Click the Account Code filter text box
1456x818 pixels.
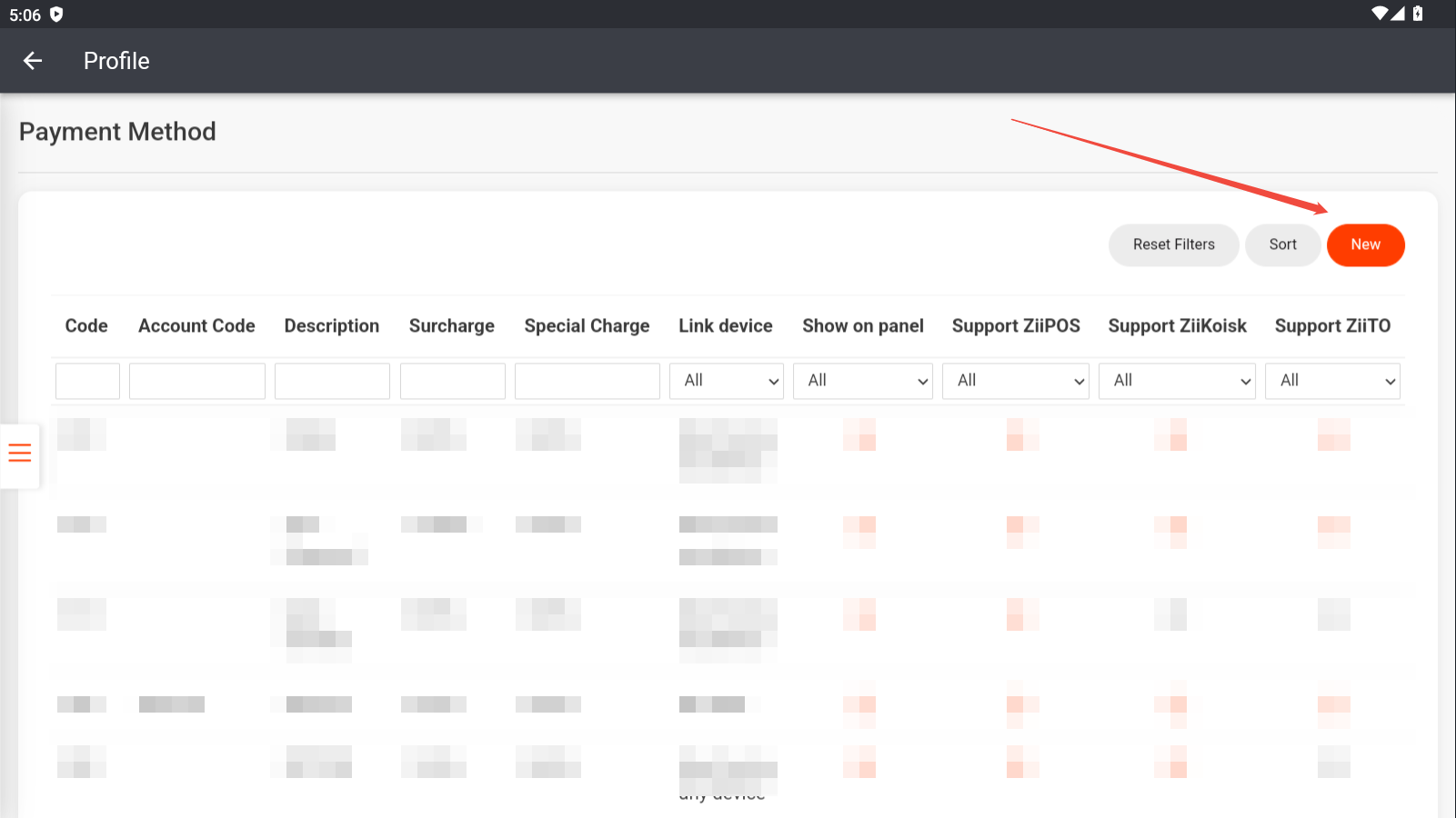pyautogui.click(x=197, y=381)
